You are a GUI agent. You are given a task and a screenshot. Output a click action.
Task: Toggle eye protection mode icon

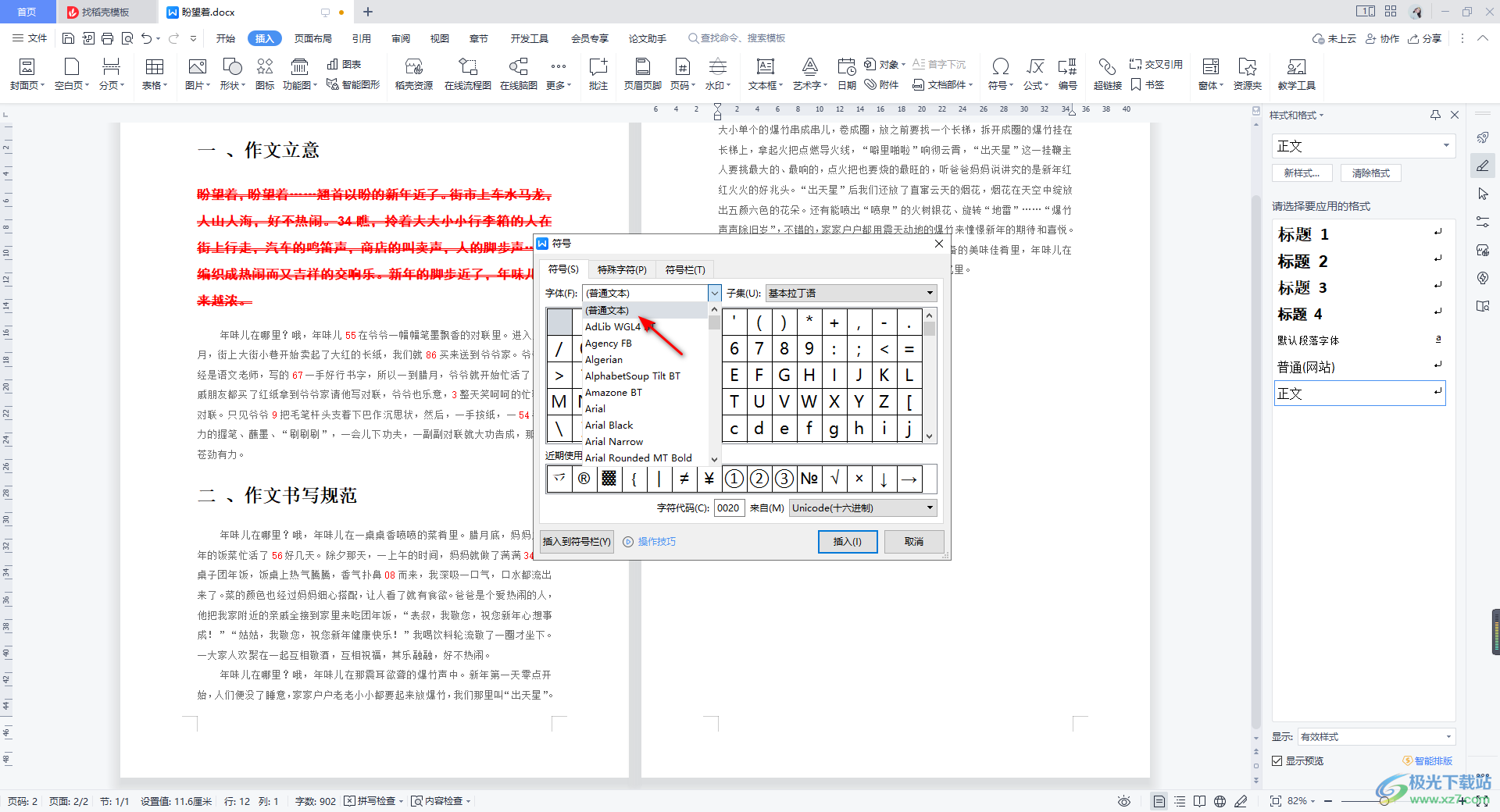[1123, 801]
